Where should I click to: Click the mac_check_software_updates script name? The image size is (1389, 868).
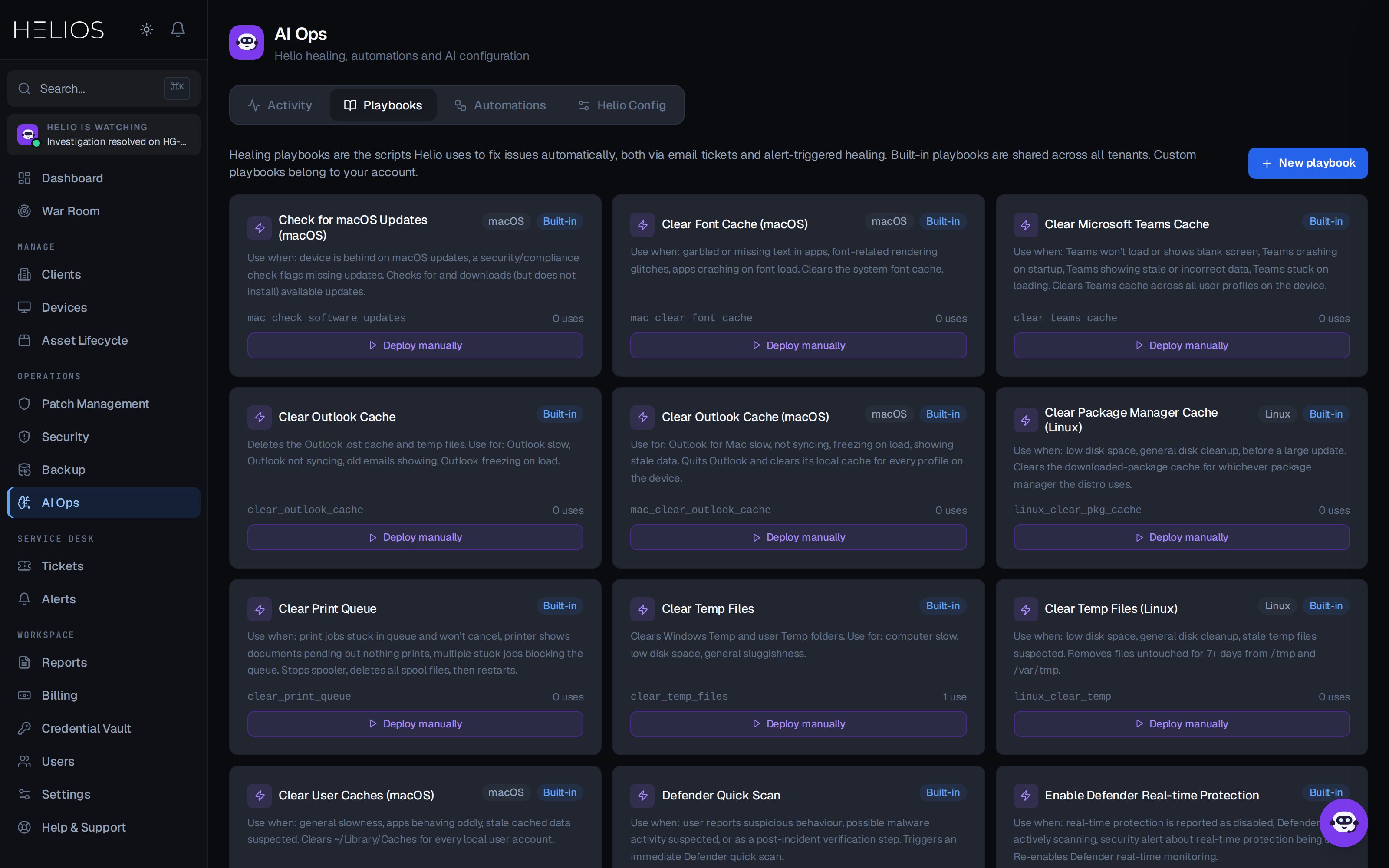click(x=326, y=318)
